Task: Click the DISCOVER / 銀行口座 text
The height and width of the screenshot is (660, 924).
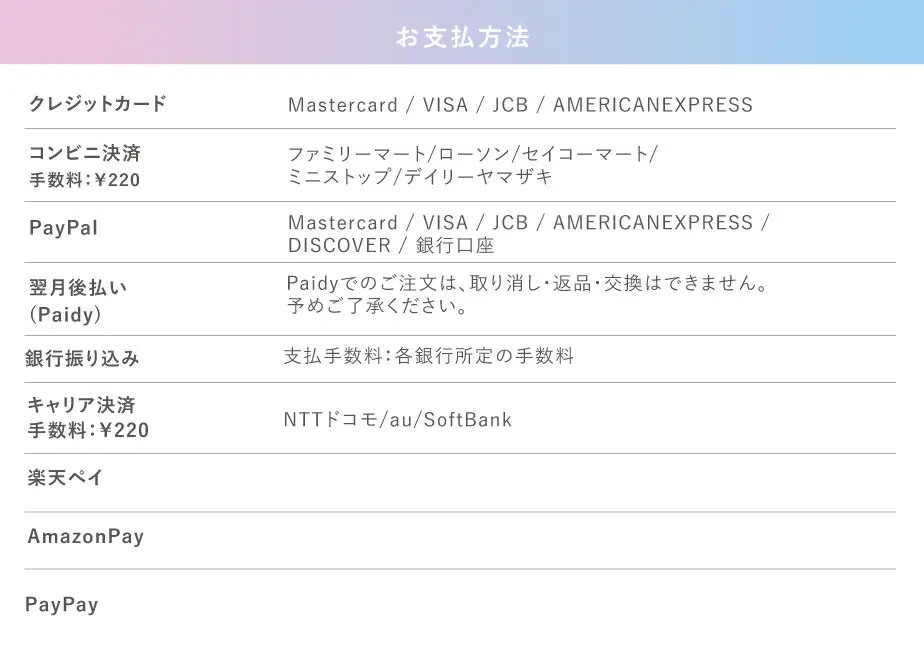Action: (x=391, y=245)
